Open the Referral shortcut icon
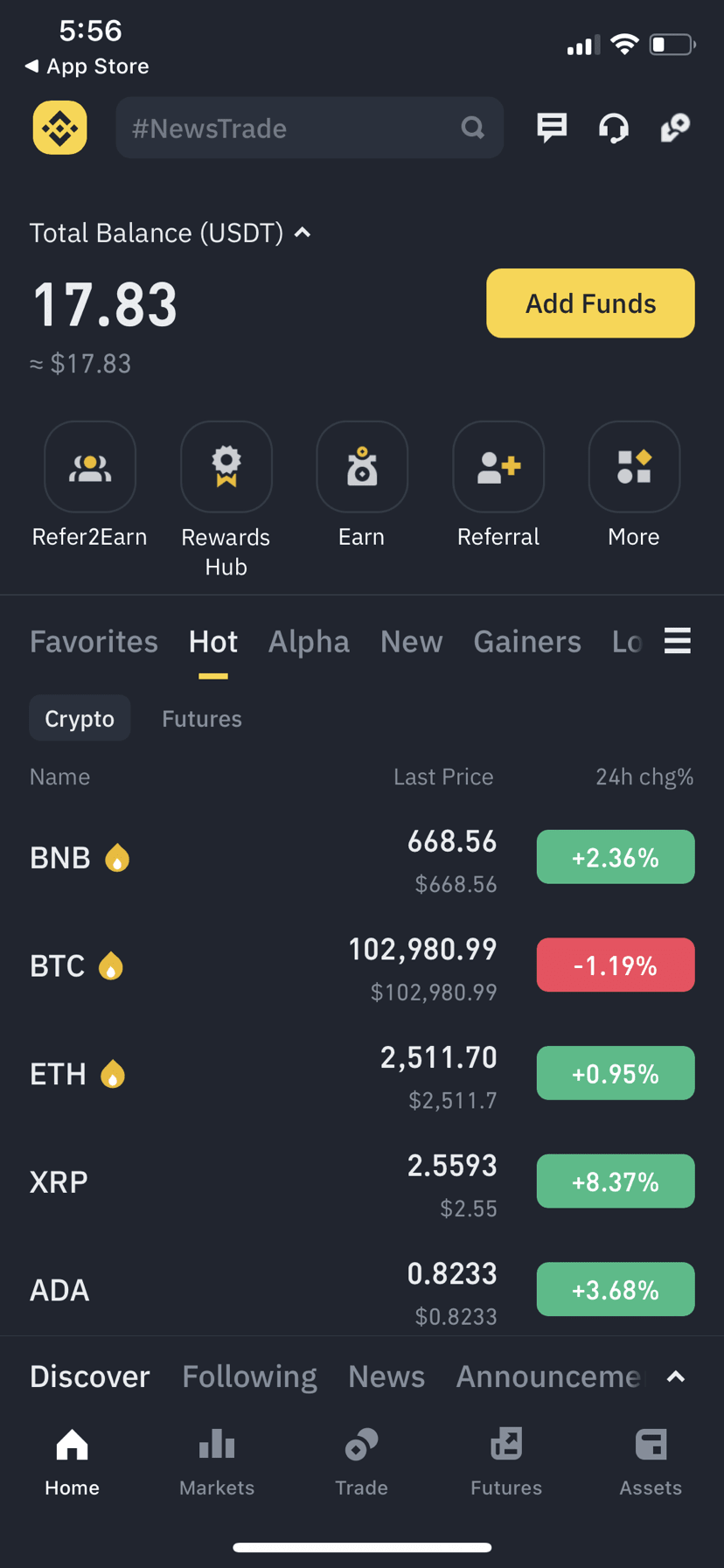 [x=498, y=467]
